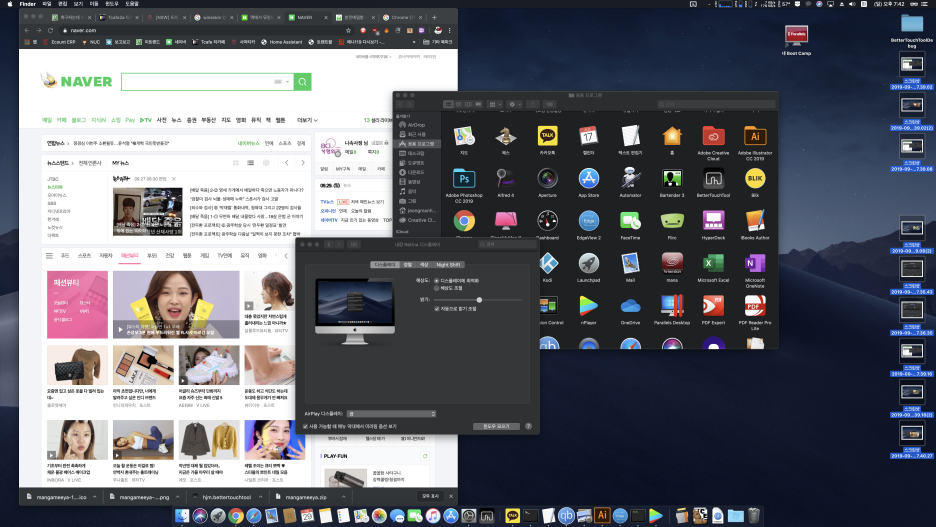Select the Color tab in display preferences
Image resolution: width=936 pixels, height=527 pixels.
[424, 264]
